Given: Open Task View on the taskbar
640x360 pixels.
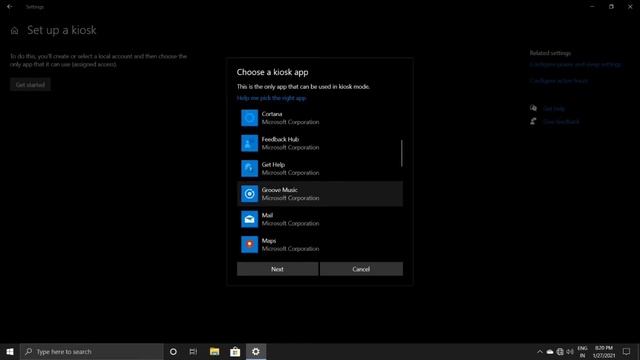Looking at the screenshot, I should coord(193,351).
